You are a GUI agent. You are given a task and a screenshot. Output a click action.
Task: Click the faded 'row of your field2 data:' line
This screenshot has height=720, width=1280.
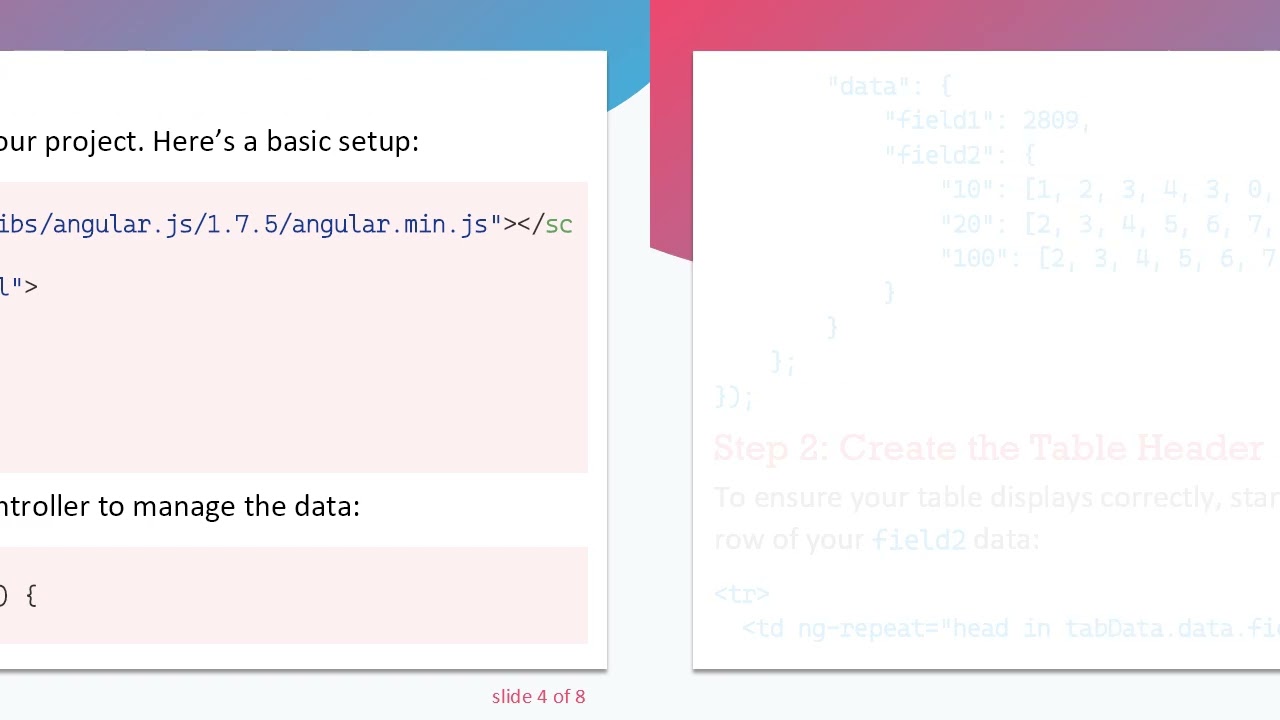877,539
